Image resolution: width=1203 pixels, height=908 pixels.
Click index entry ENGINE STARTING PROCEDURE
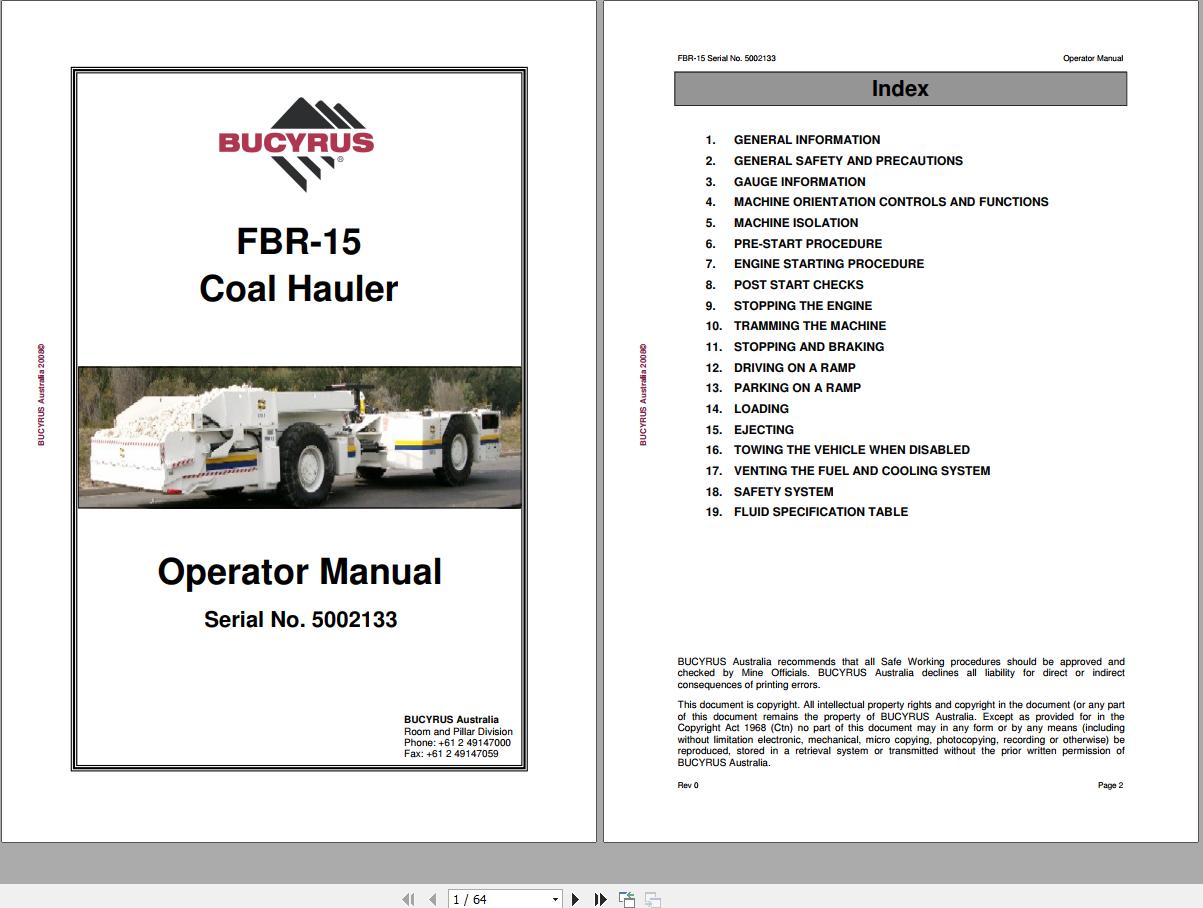pyautogui.click(x=829, y=264)
